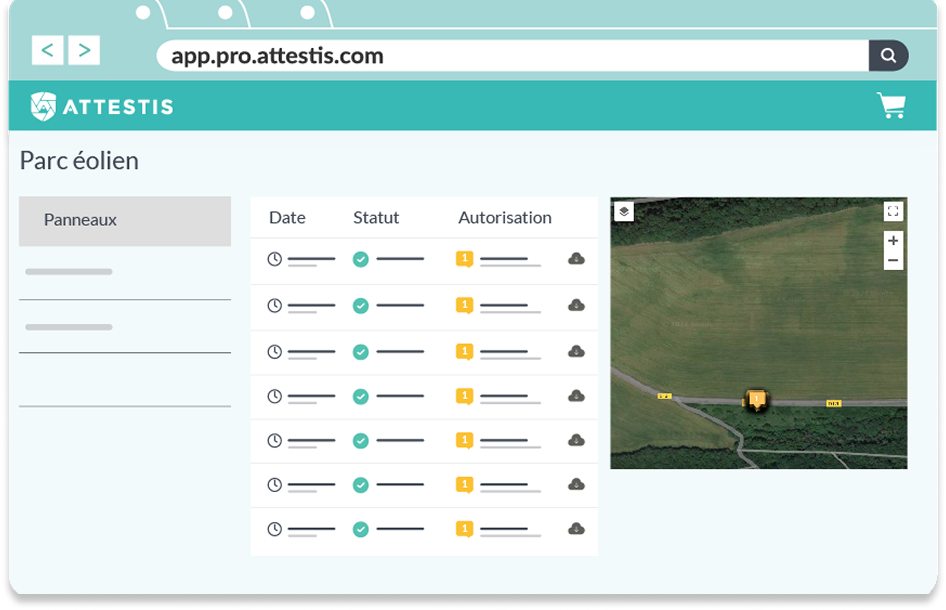The image size is (946, 610).
Task: Select the Panneaux sidebar tab
Action: 125,221
